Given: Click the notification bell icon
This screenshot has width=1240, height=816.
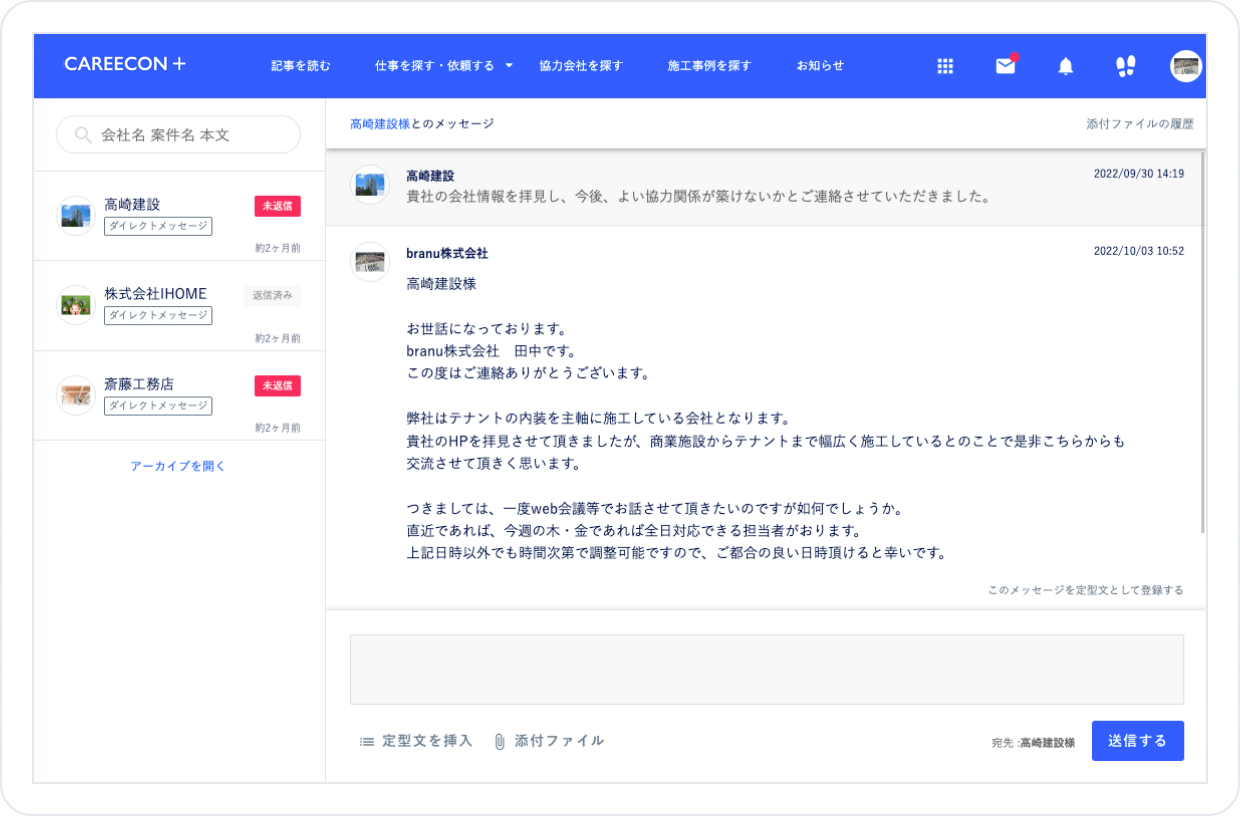Looking at the screenshot, I should (1064, 66).
